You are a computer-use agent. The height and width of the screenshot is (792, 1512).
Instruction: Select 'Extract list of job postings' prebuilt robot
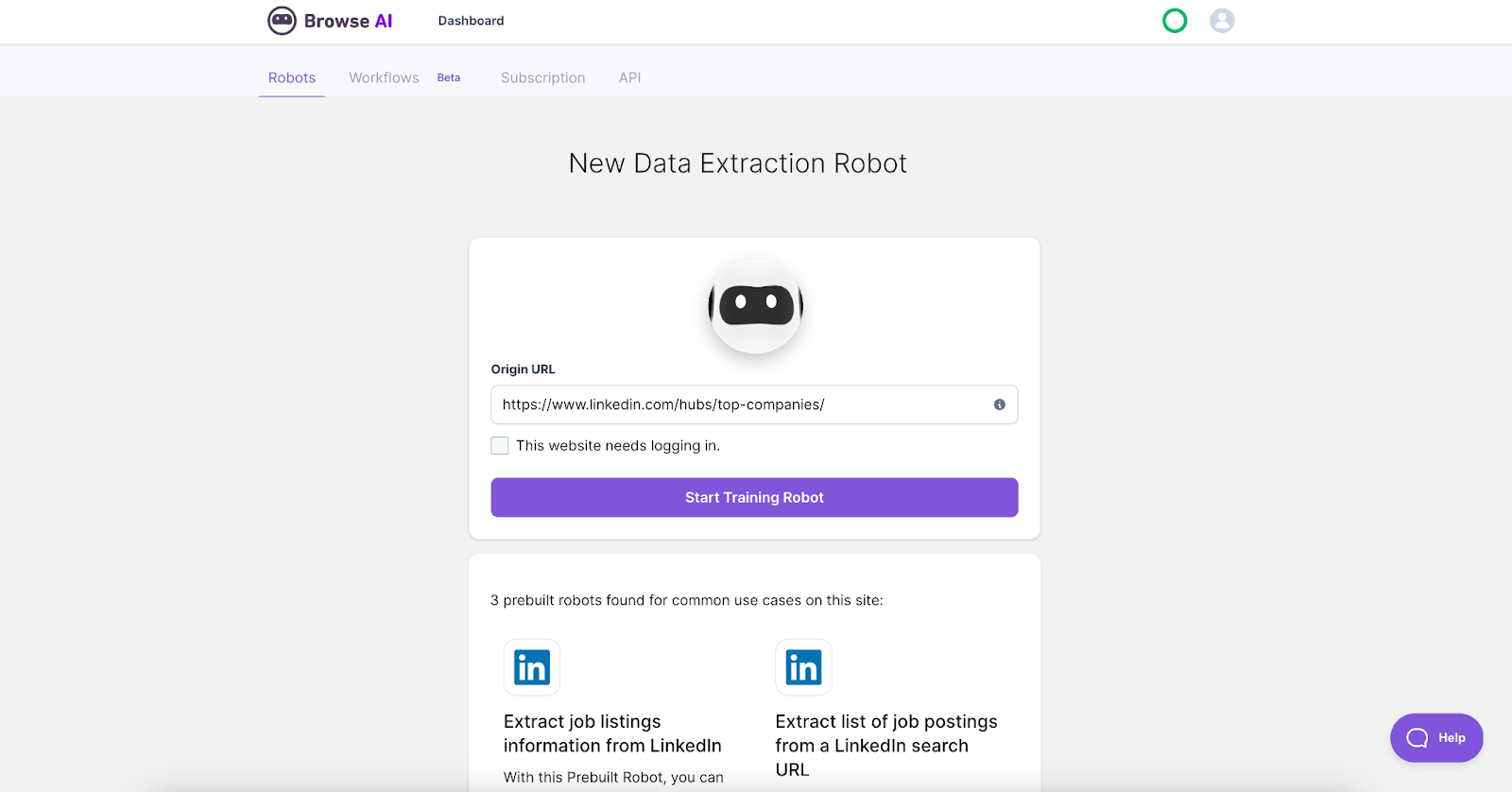click(886, 745)
